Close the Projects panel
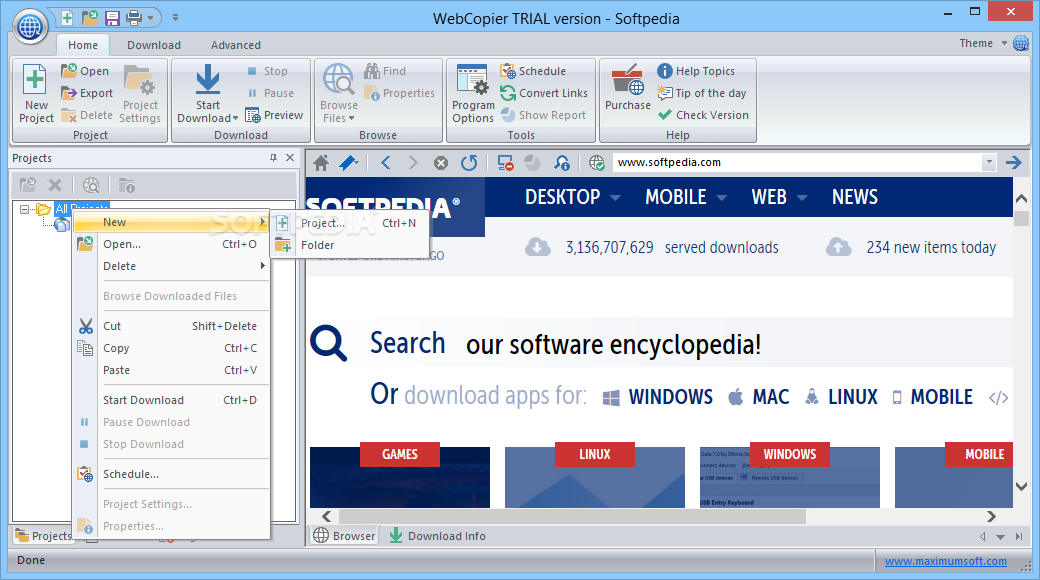Viewport: 1040px width, 580px height. tap(290, 157)
